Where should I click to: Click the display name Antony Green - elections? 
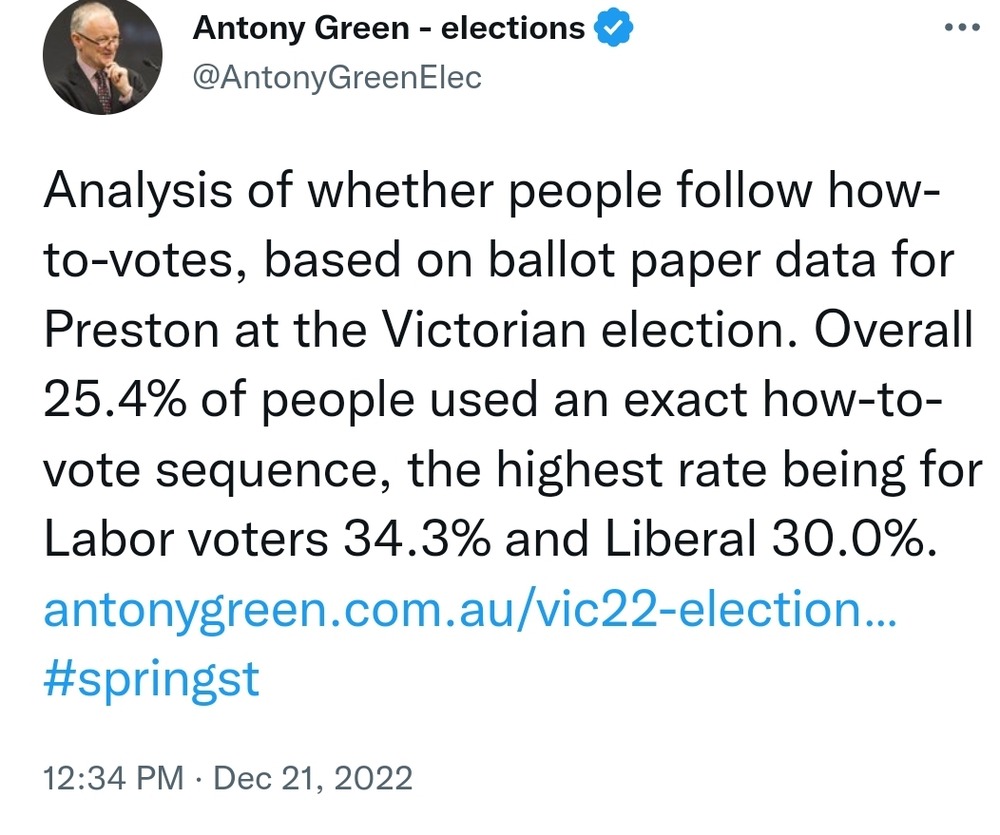coord(388,29)
